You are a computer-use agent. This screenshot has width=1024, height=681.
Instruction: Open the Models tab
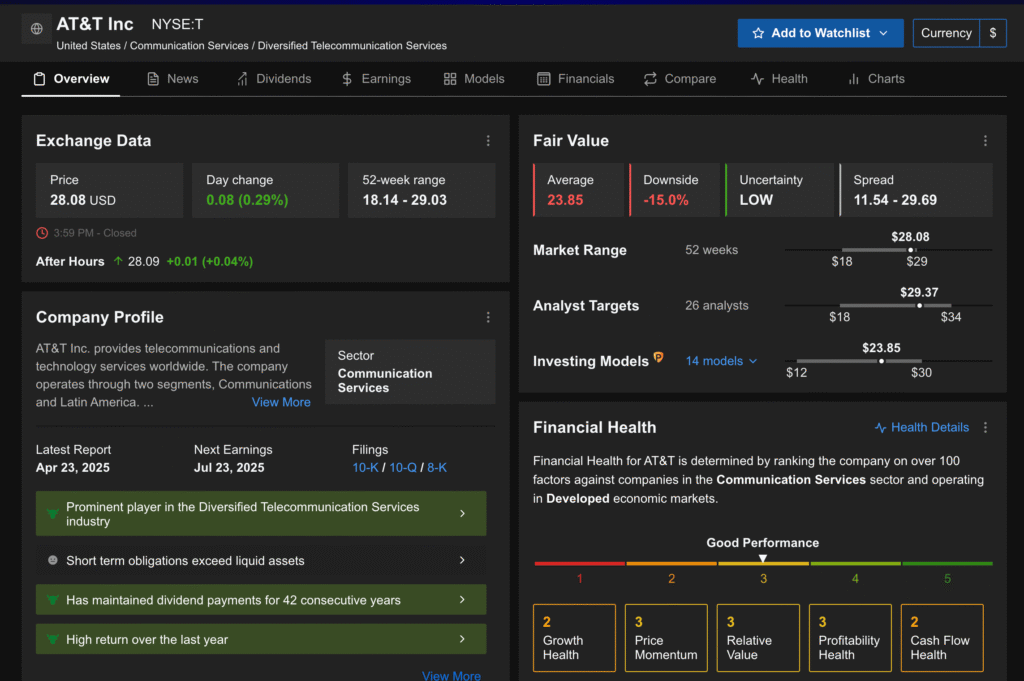coord(474,79)
